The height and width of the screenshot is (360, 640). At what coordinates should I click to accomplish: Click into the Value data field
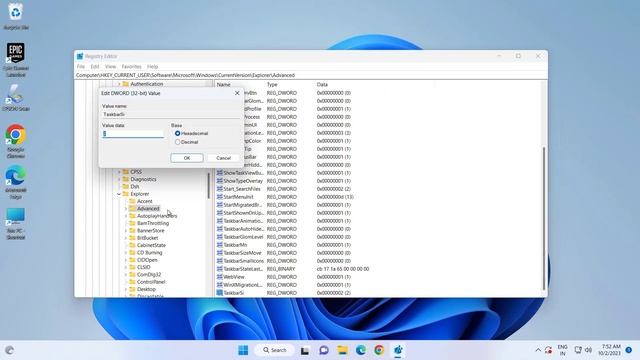pos(133,133)
